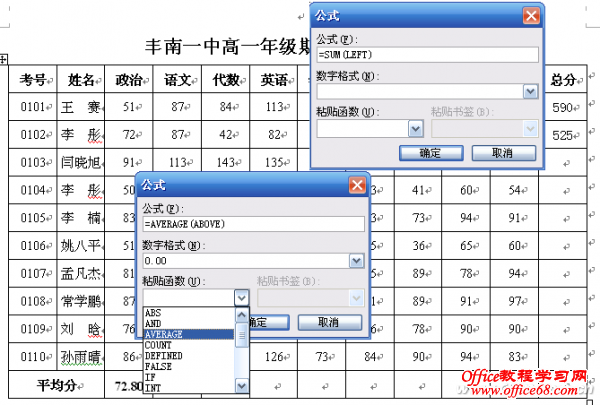Open 数字格式 dropdown showing 0.00
600x405 pixels.
point(357,261)
